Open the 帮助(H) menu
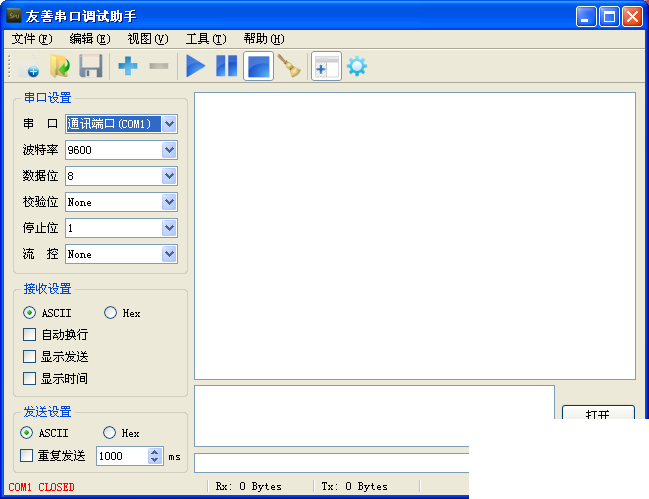649x499 pixels. [x=264, y=39]
